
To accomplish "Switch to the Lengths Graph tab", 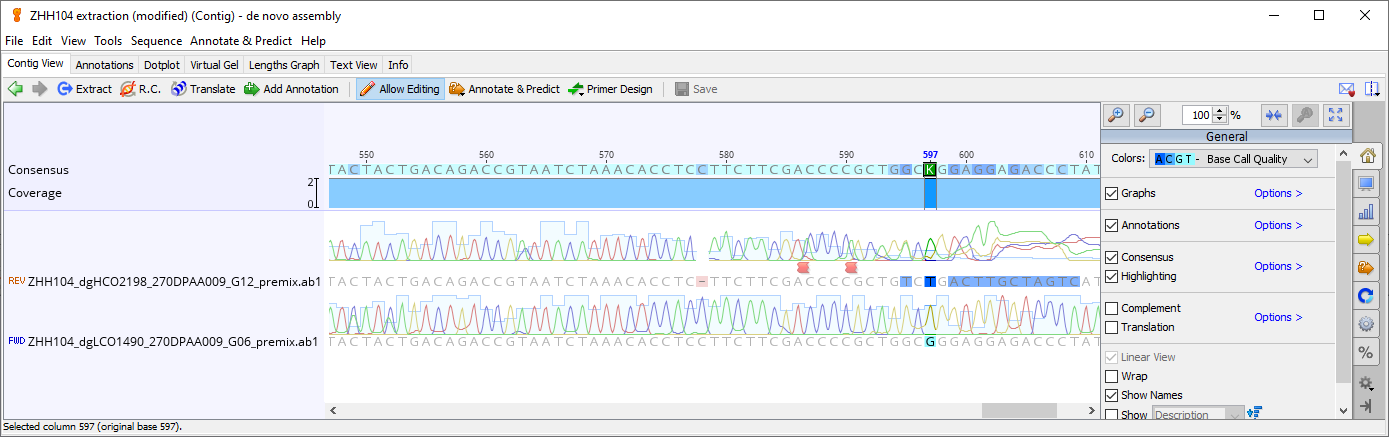I will pos(284,64).
